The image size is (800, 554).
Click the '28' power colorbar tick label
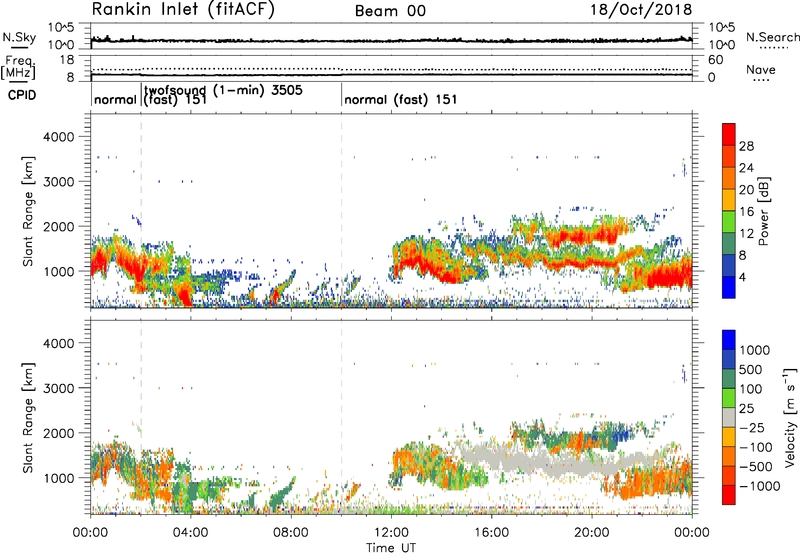pos(746,146)
